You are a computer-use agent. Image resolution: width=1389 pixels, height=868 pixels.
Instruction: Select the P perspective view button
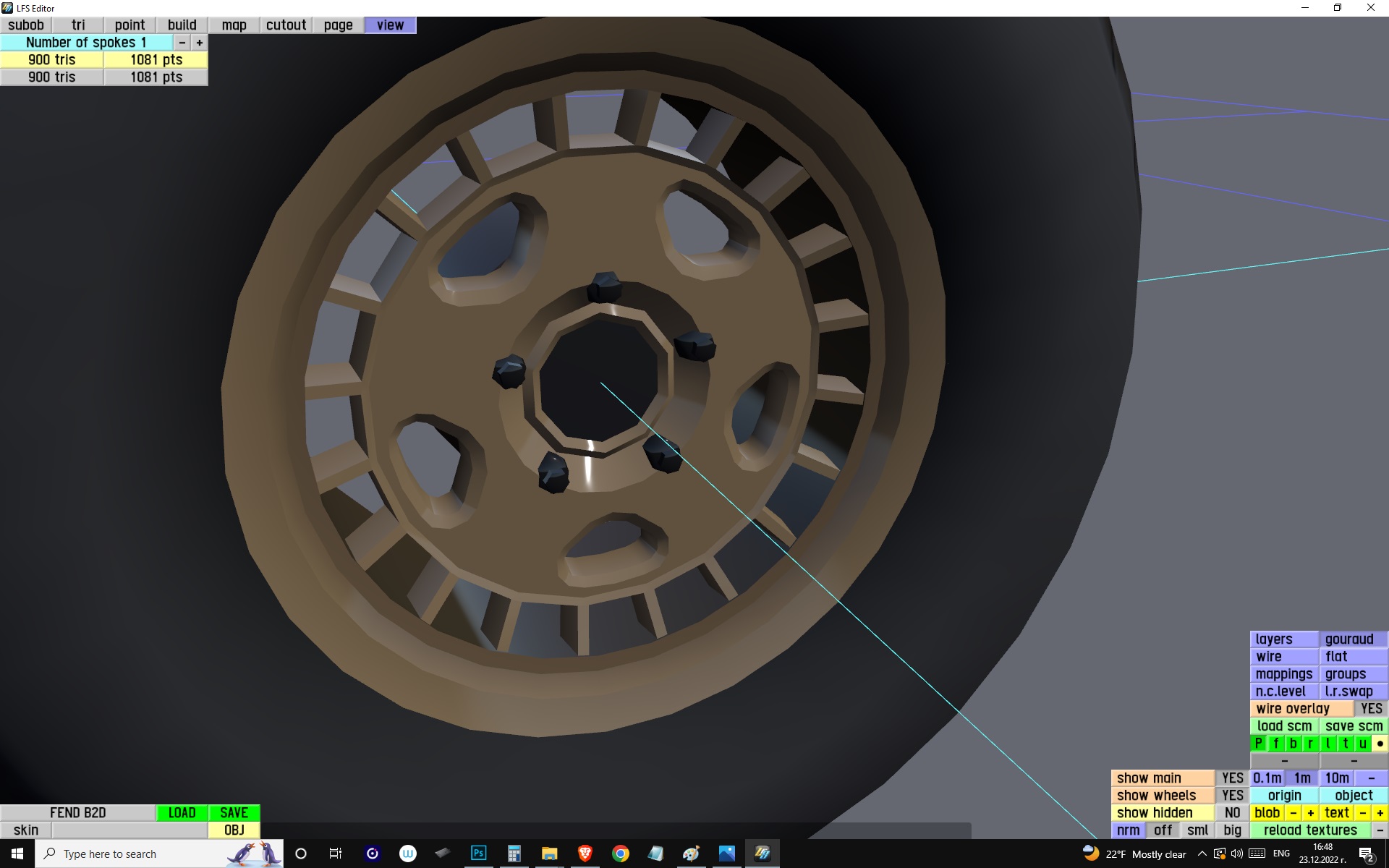pyautogui.click(x=1259, y=744)
